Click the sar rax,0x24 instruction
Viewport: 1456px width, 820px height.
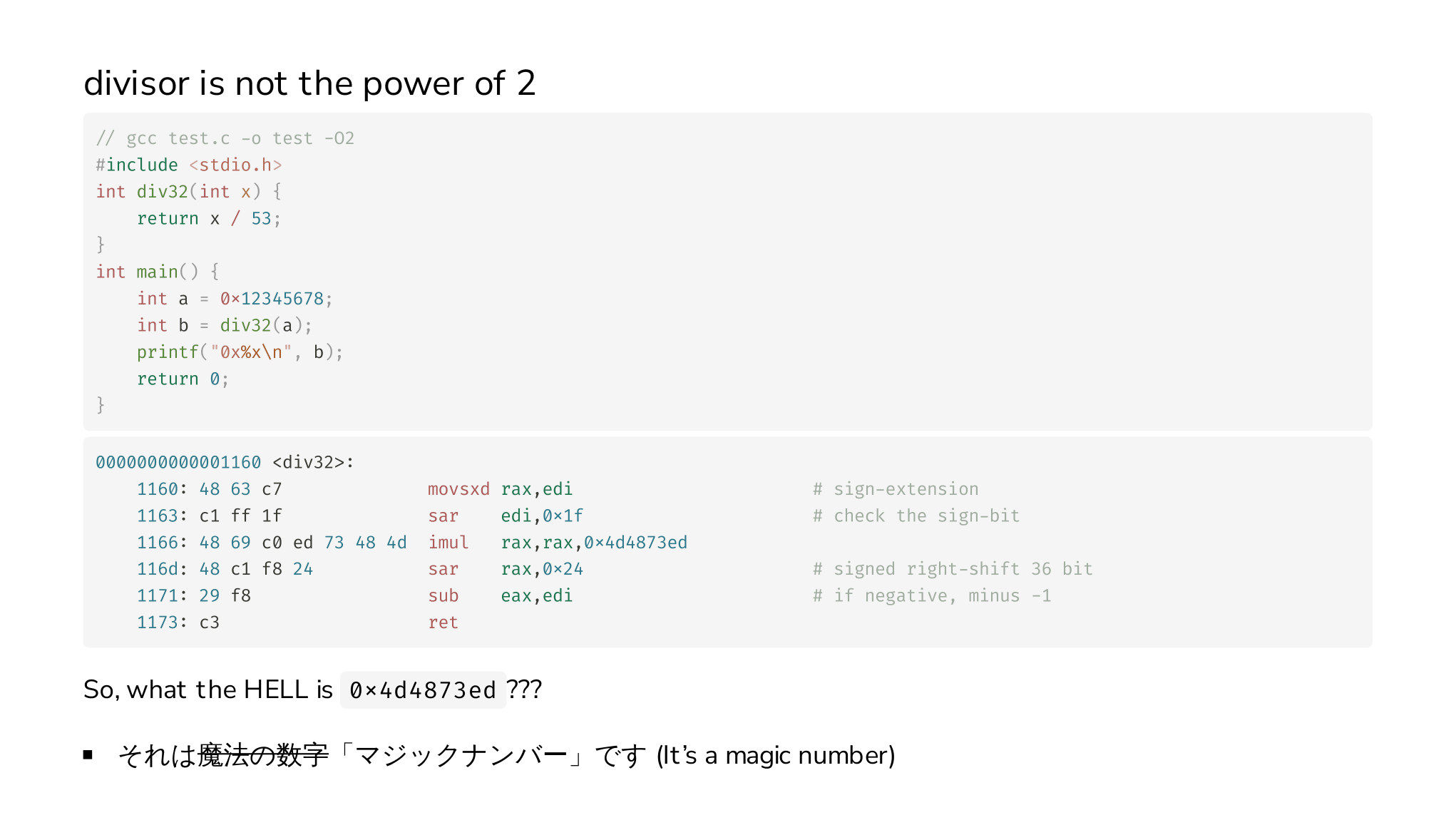point(506,569)
